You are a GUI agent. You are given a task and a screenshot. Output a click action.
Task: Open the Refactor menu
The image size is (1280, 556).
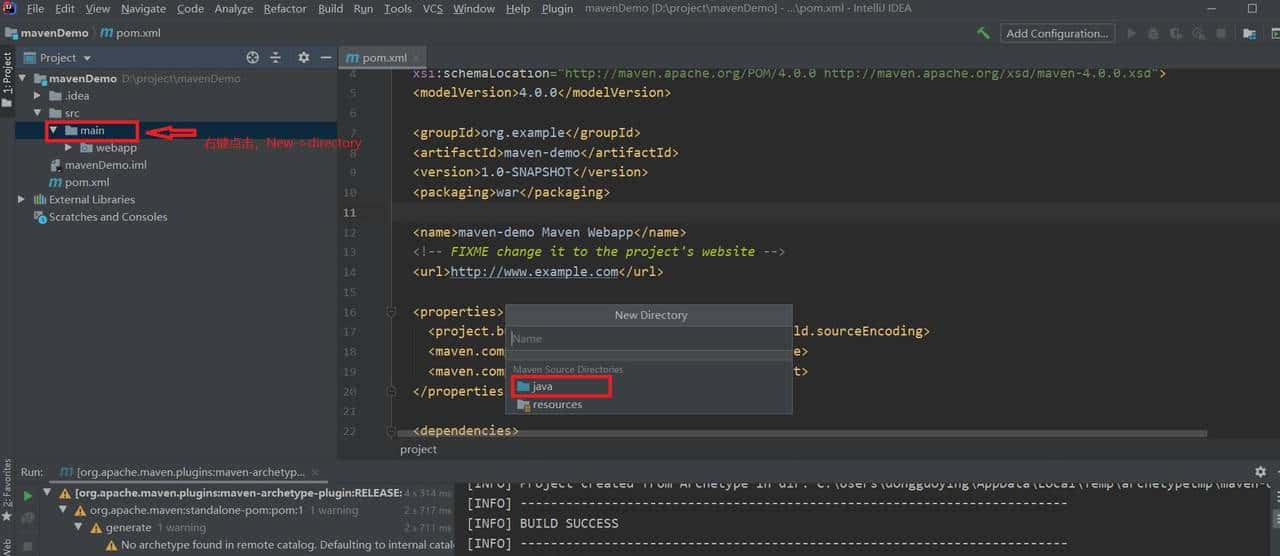pyautogui.click(x=285, y=8)
